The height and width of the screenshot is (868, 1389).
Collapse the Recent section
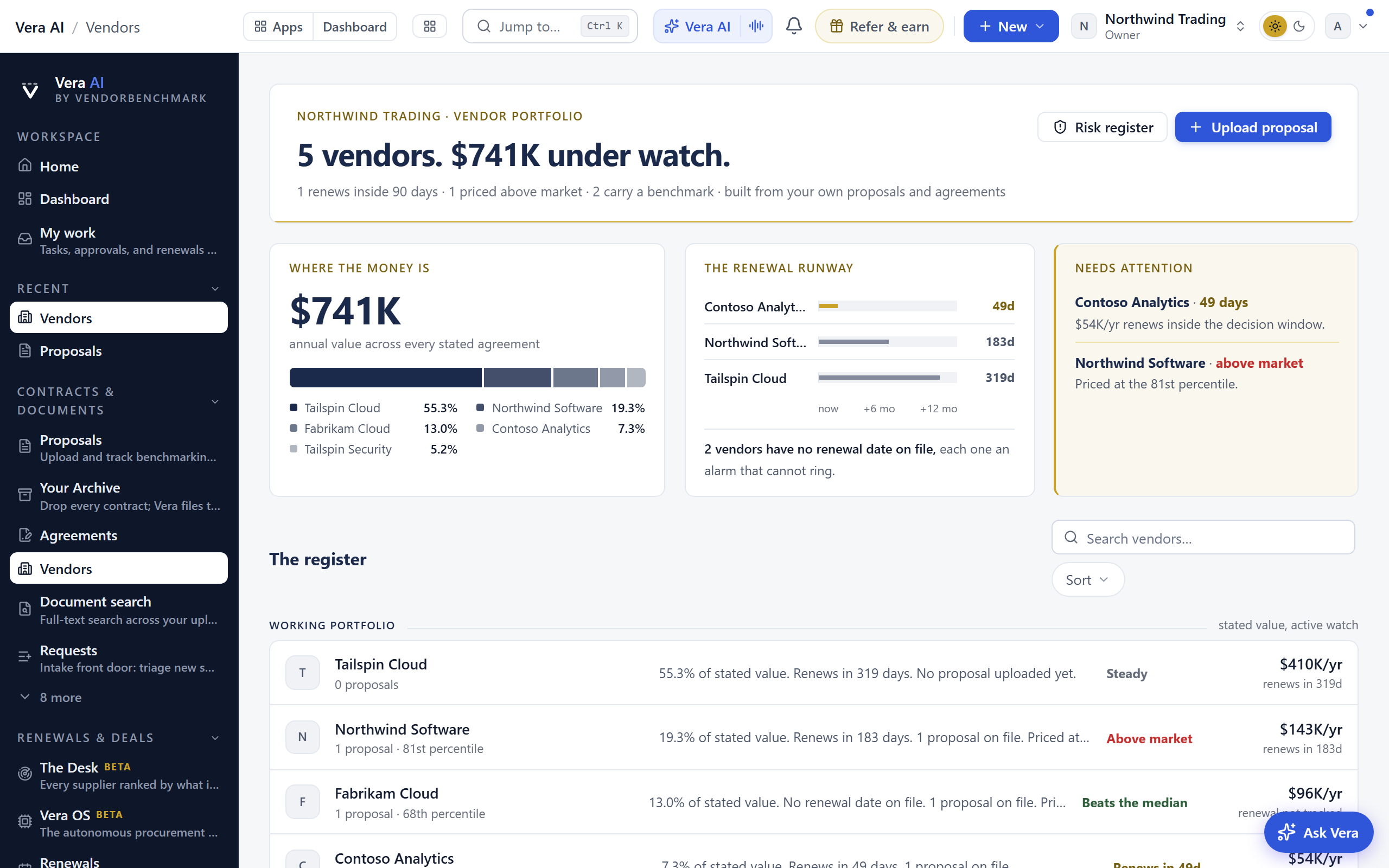click(x=215, y=289)
